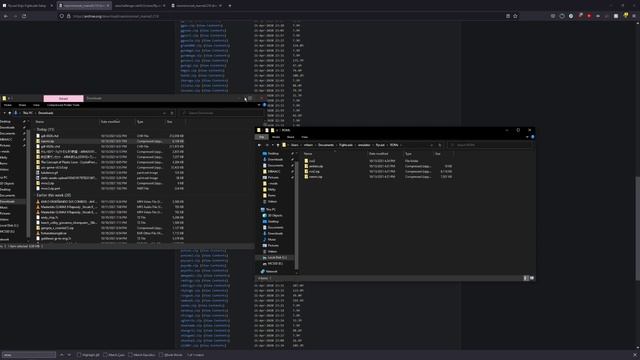The width and height of the screenshot is (640, 360).
Task: Refresh the ROMs window
Action: pyautogui.click(x=440, y=145)
